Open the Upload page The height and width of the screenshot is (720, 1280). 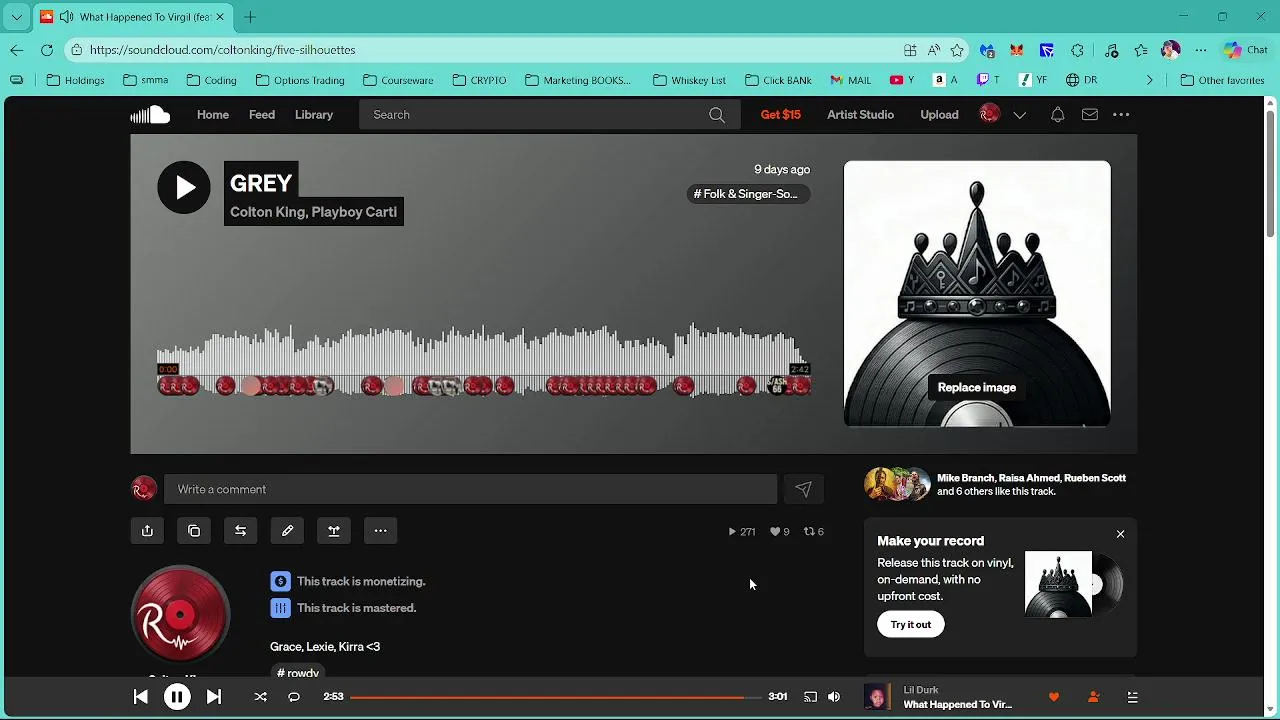click(939, 115)
